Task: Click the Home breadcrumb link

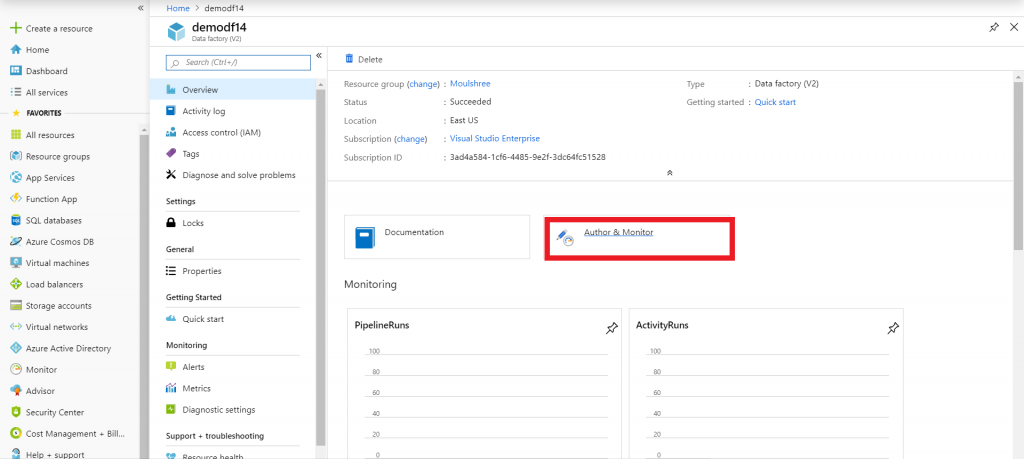Action: click(178, 8)
